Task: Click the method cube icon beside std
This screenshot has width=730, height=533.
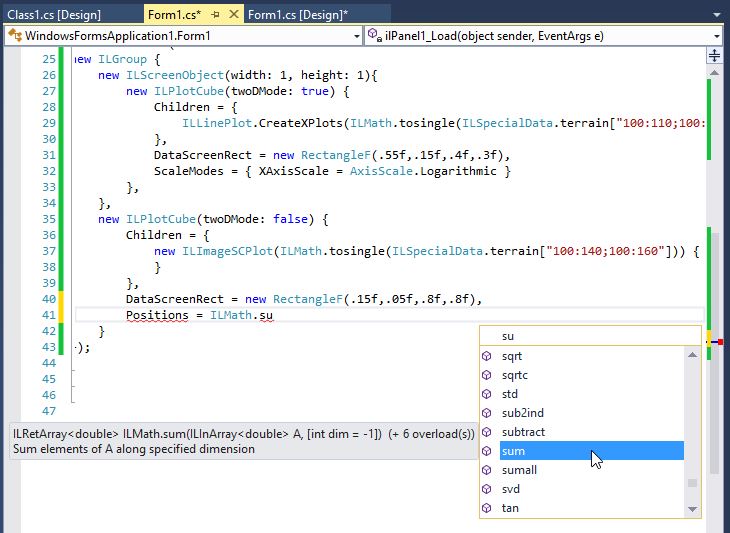Action: click(x=487, y=394)
